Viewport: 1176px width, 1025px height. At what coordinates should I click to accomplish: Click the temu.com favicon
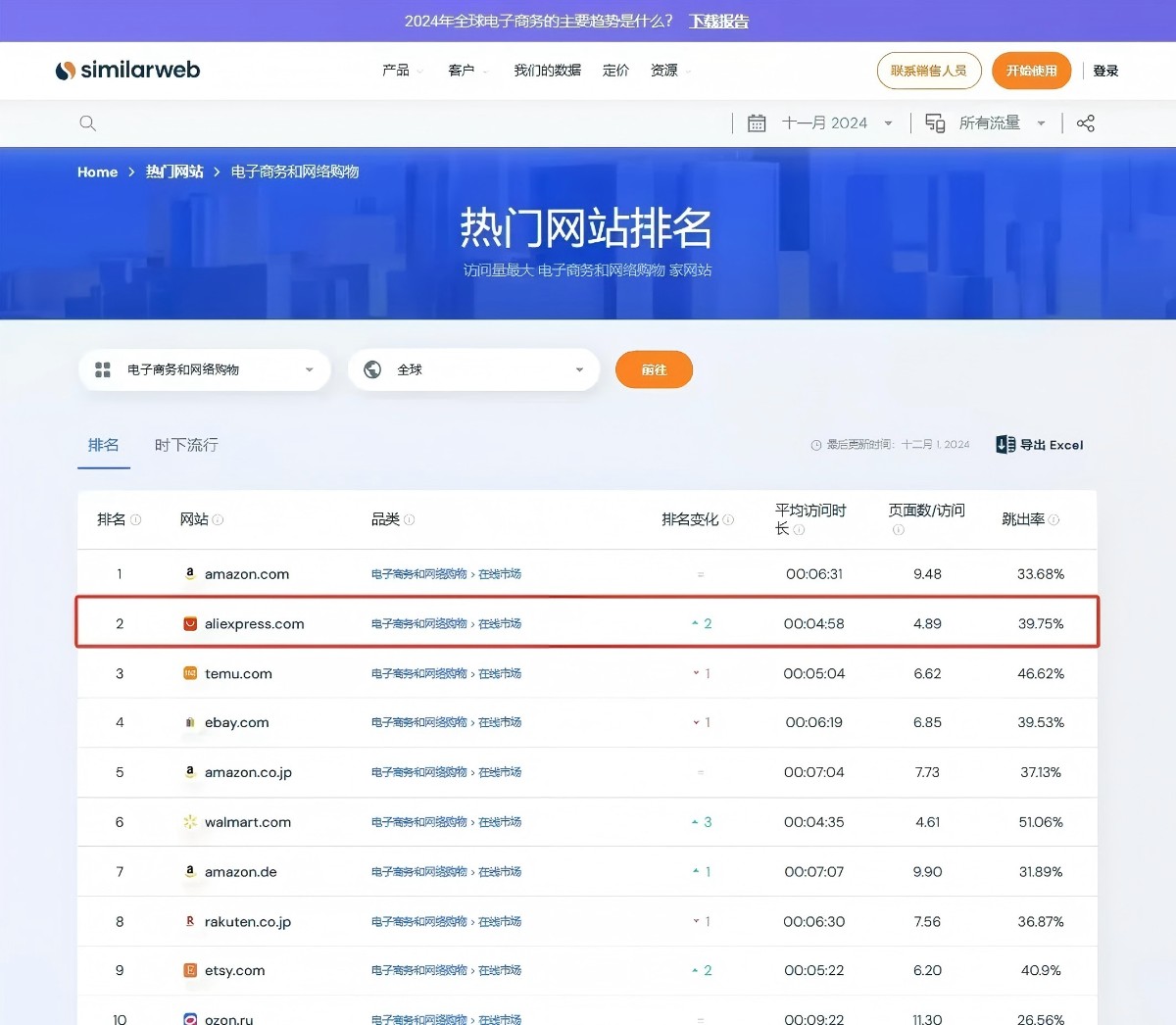tap(190, 673)
